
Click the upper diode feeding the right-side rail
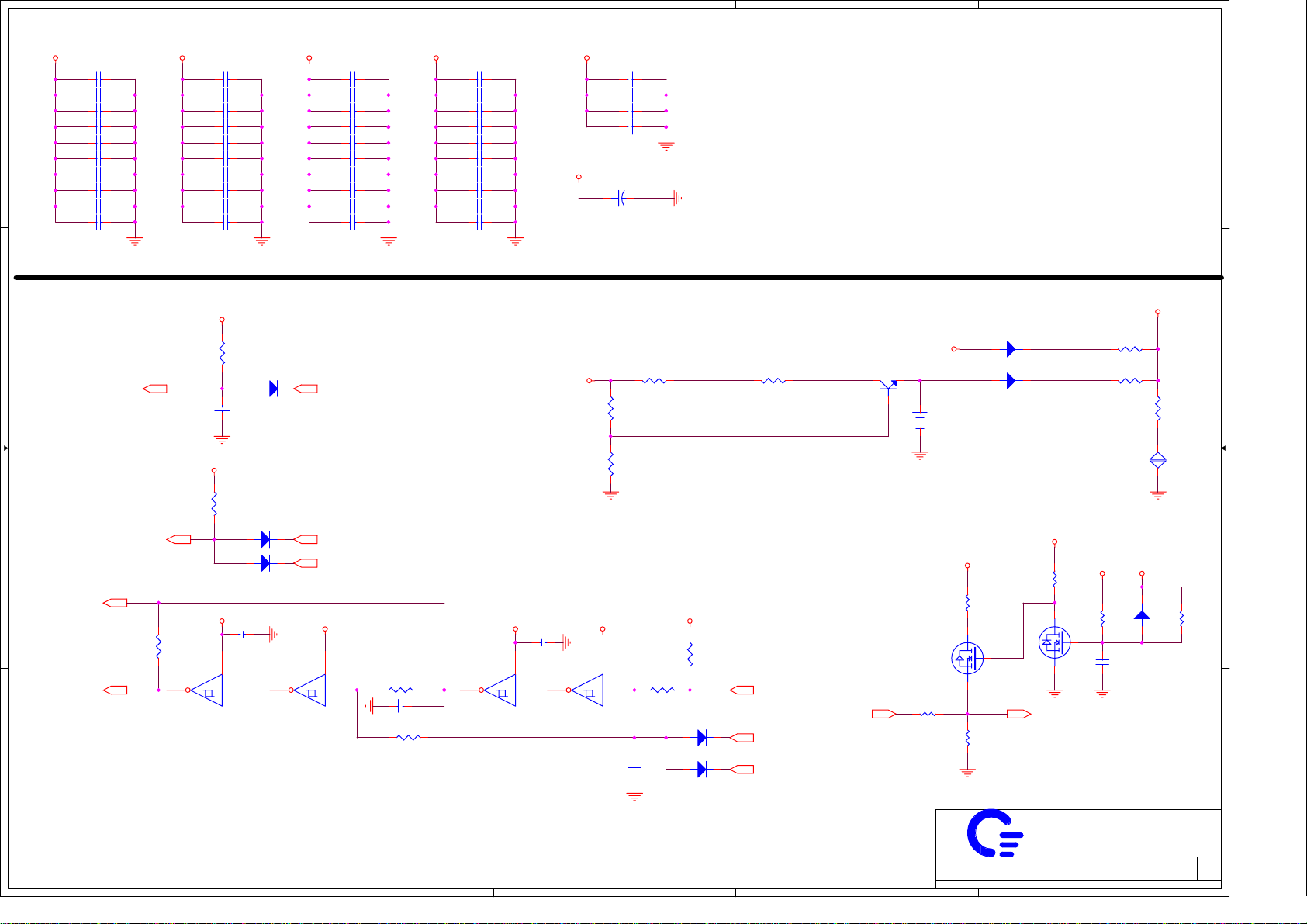tap(1011, 349)
